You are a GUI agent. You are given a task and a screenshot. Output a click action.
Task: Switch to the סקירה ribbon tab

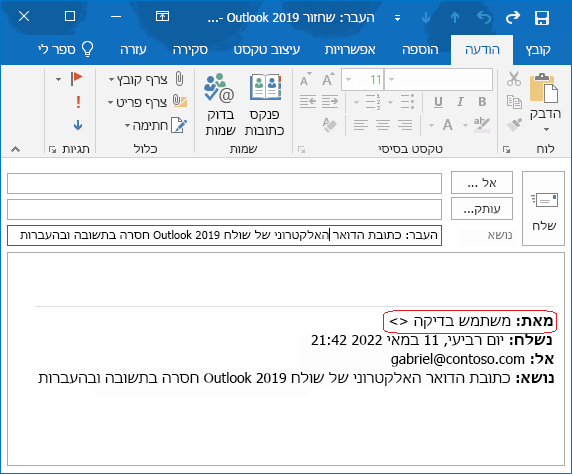click(190, 50)
